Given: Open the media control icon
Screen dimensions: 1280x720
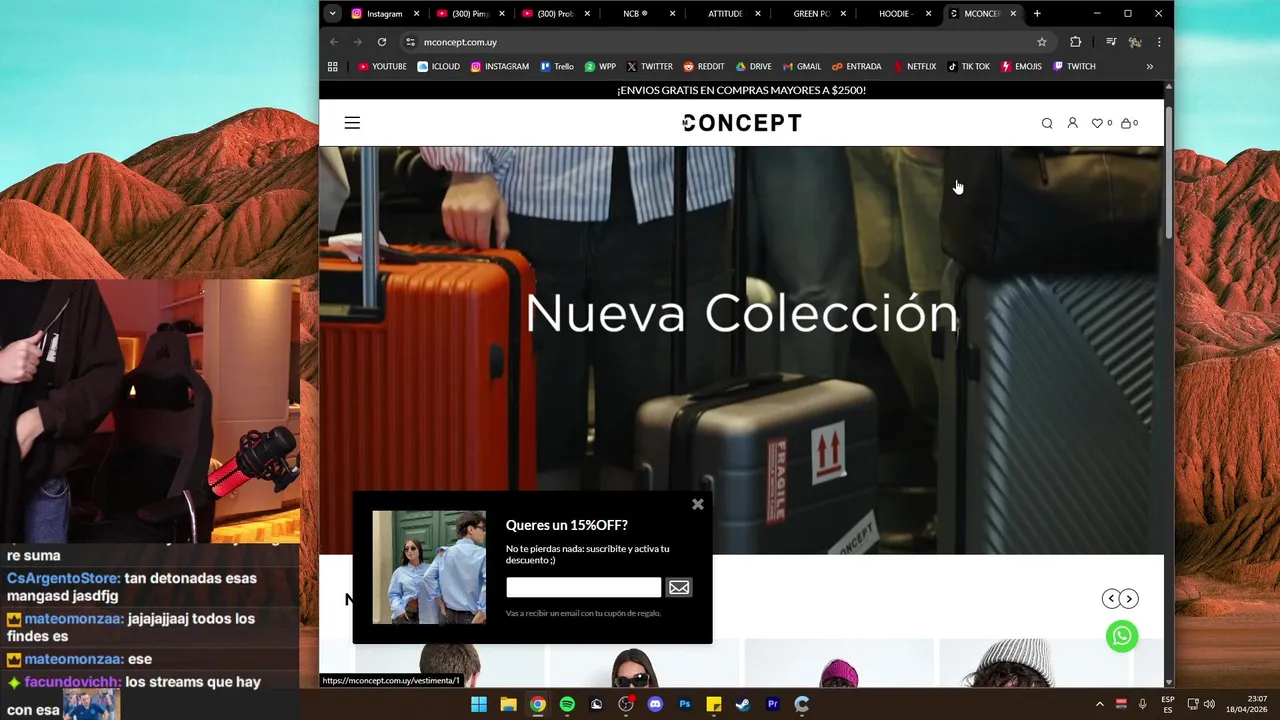Looking at the screenshot, I should click(1111, 42).
